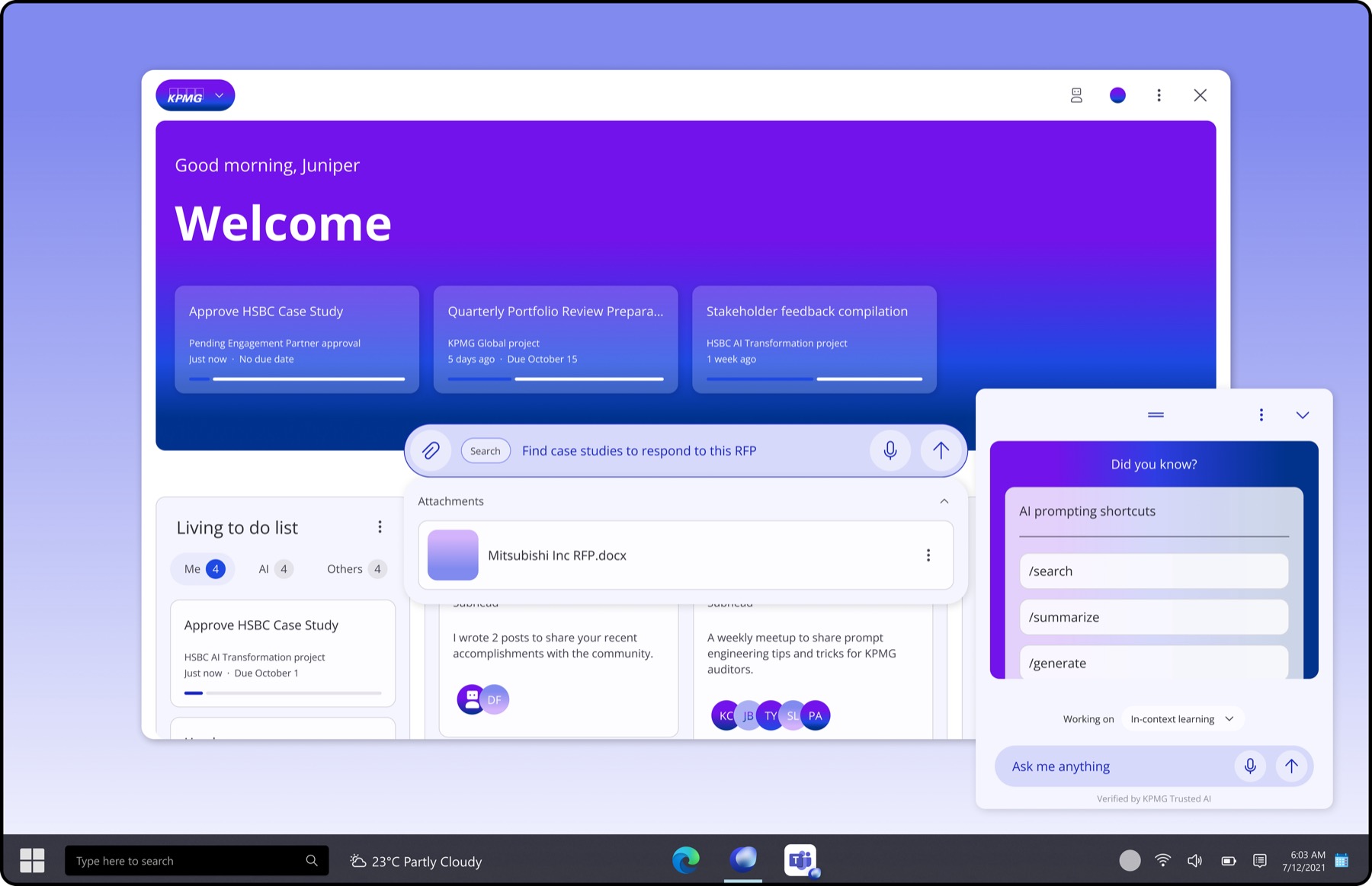Click progress bar on the to-do list's Approve HSBC card
This screenshot has height=886, width=1372.
pyautogui.click(x=283, y=693)
